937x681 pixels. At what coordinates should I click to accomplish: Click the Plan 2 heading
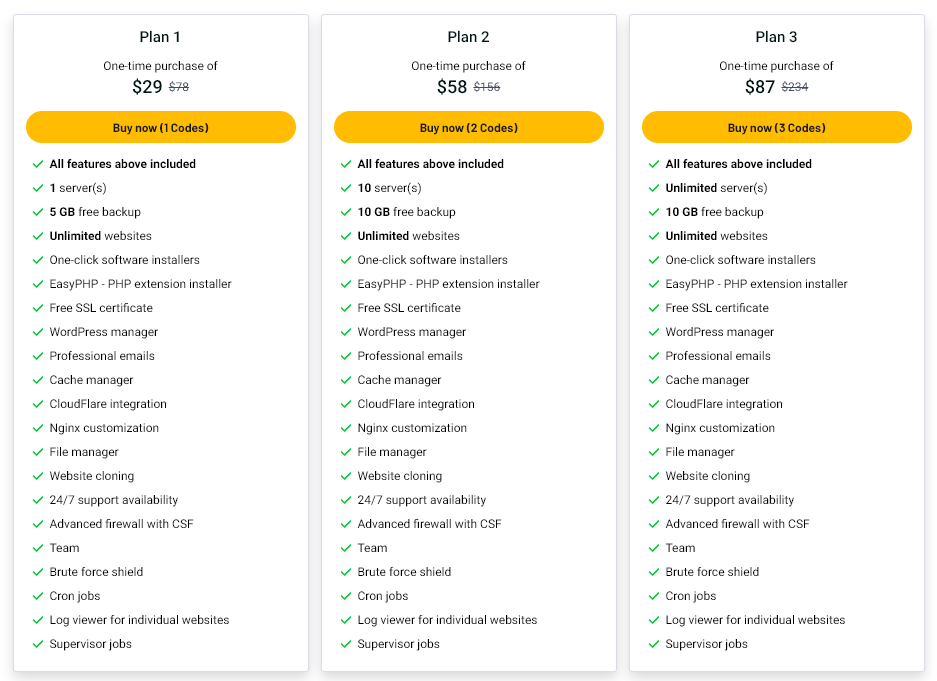(x=468, y=37)
